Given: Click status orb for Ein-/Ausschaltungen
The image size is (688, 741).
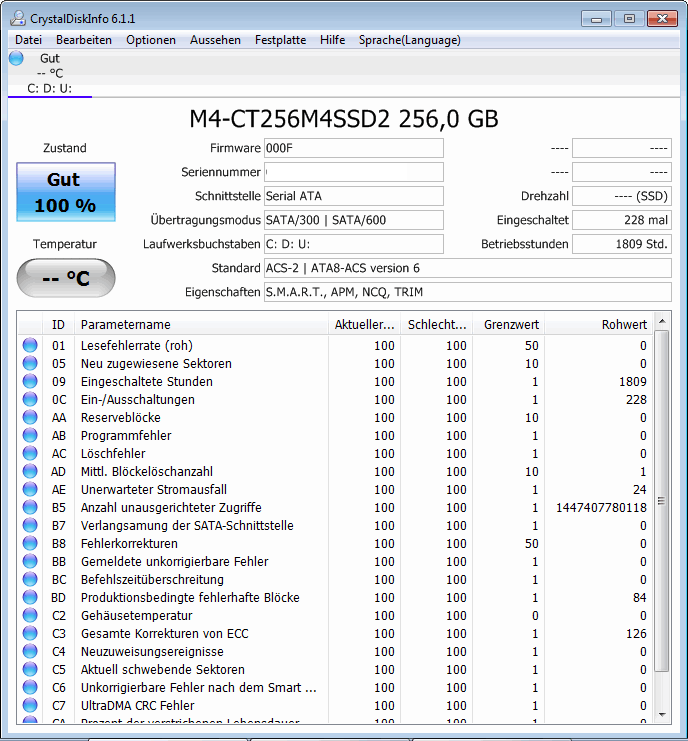Looking at the screenshot, I should click(30, 399).
